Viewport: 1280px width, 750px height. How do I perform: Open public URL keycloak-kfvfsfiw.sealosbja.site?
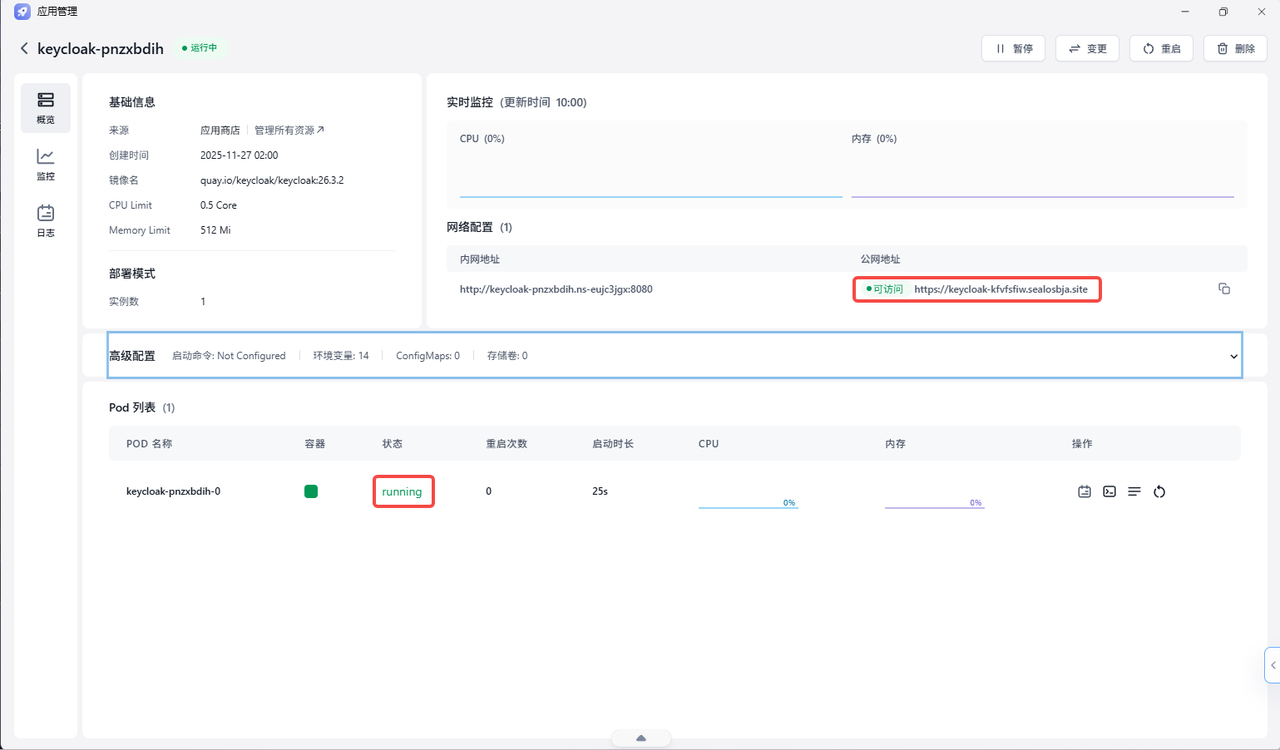point(1000,289)
